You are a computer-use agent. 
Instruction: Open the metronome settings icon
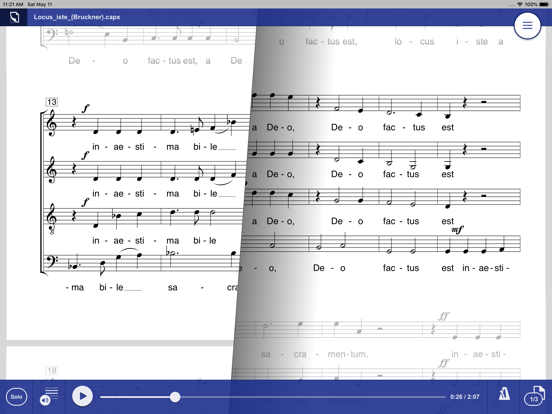tap(504, 394)
